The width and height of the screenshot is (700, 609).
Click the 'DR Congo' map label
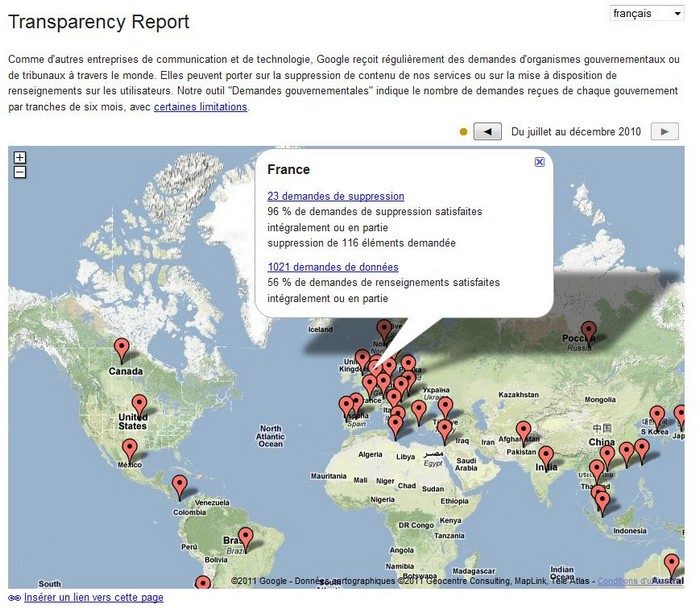tap(416, 526)
